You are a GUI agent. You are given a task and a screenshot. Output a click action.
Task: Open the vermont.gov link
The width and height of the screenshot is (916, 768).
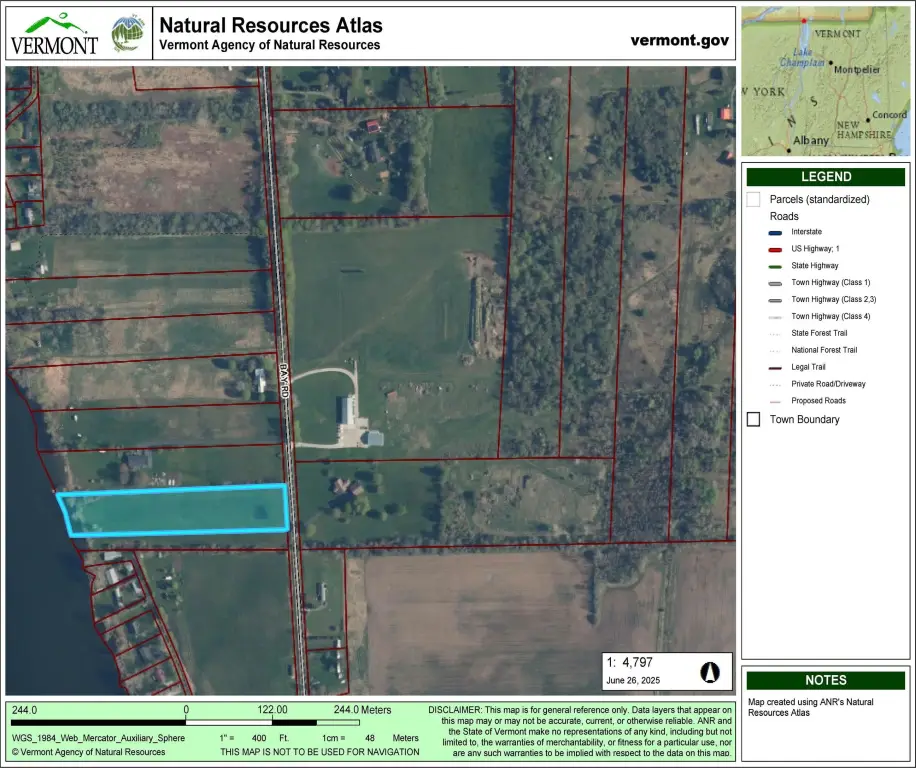pos(680,40)
